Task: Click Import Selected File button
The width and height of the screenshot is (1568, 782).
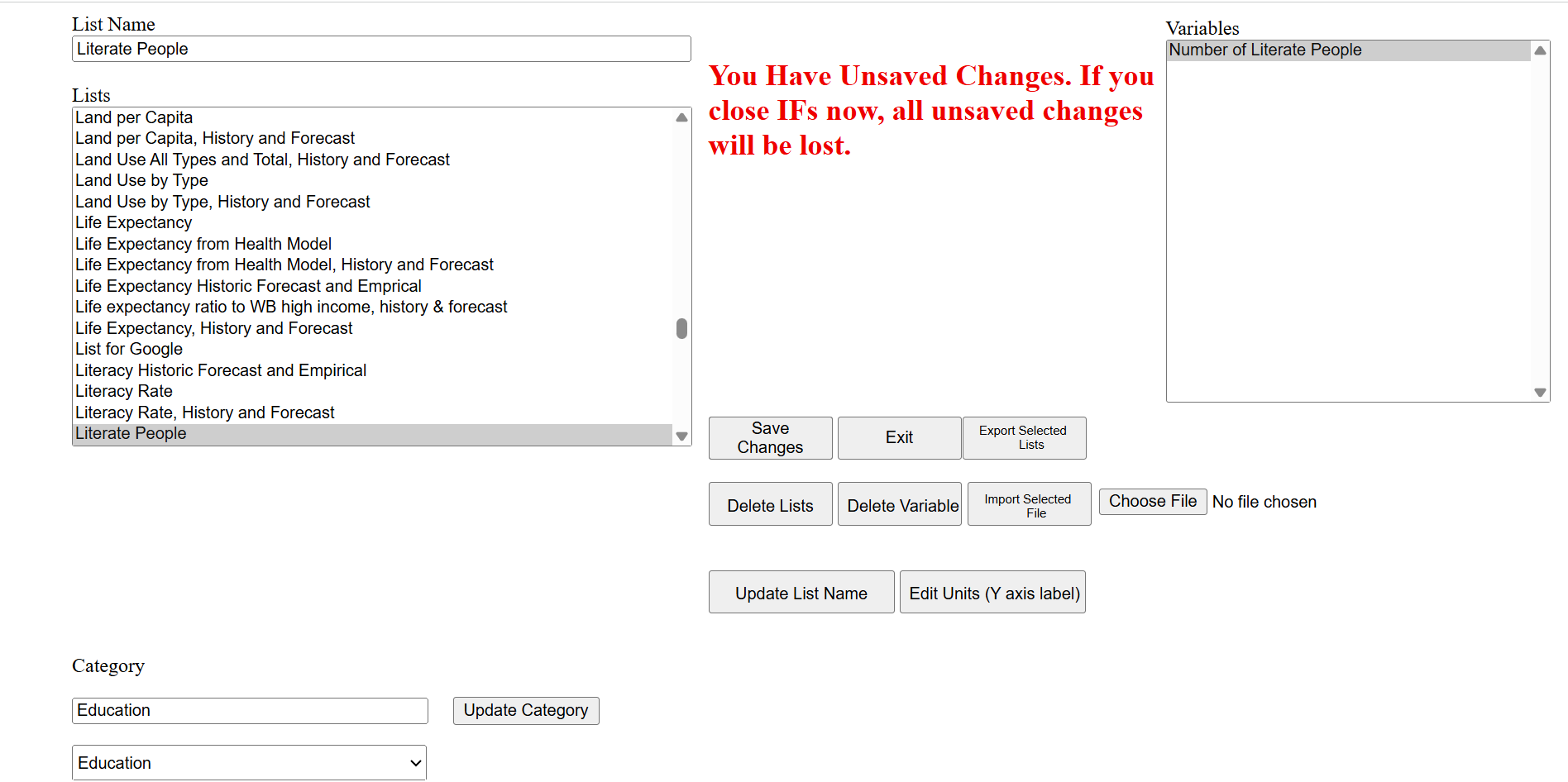Action: pos(1029,504)
